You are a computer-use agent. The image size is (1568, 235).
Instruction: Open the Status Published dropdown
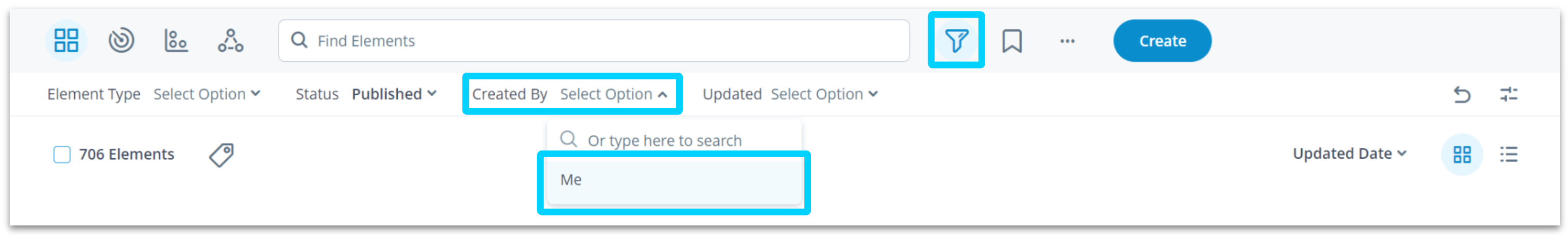394,94
